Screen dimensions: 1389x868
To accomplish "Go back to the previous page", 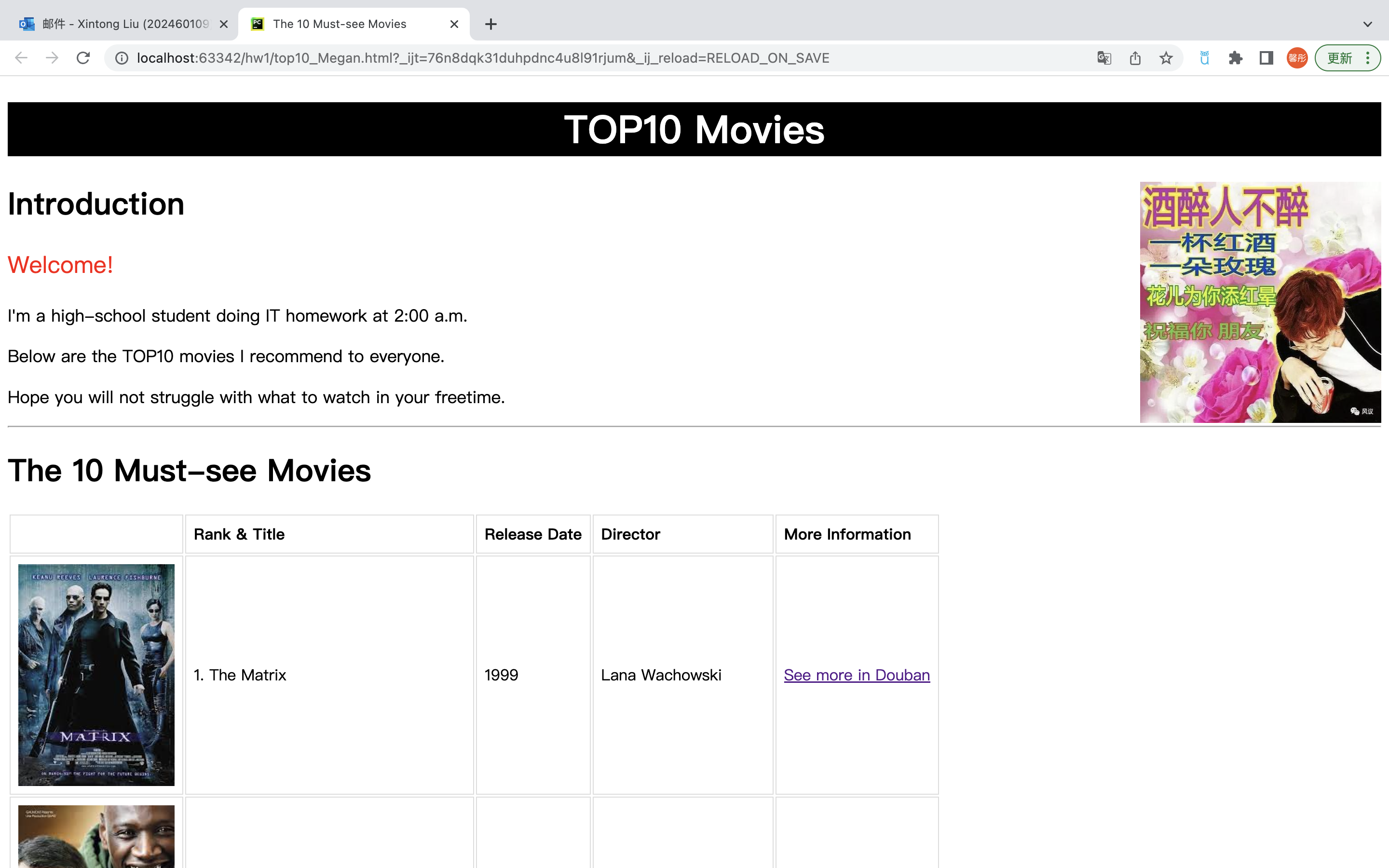I will 21,58.
